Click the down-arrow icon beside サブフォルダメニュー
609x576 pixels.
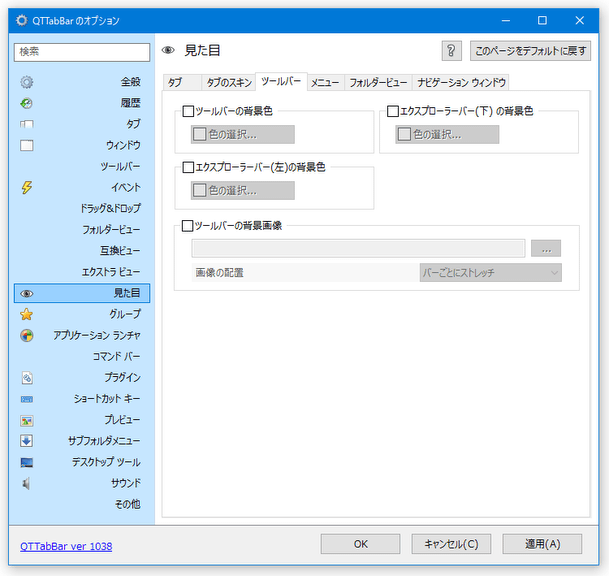click(26, 441)
